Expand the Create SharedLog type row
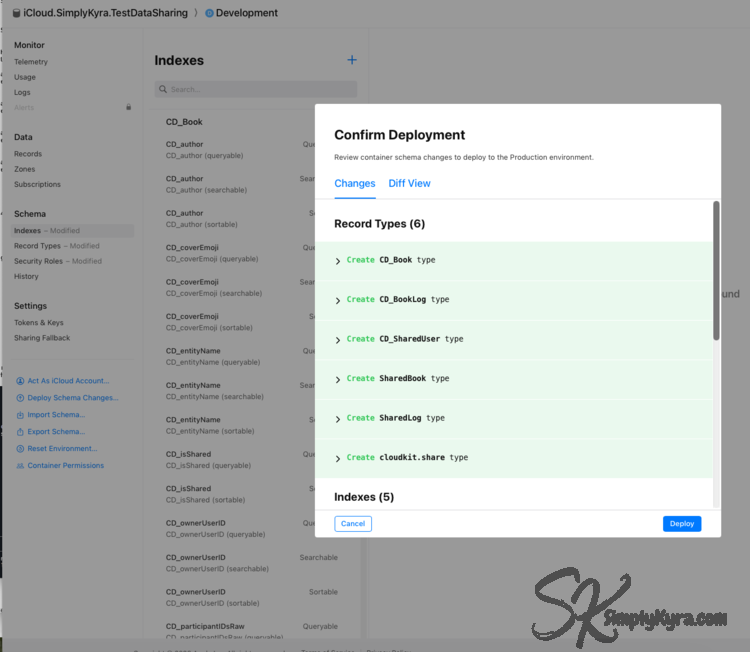Screen dimensions: 750x652 (x=338, y=419)
